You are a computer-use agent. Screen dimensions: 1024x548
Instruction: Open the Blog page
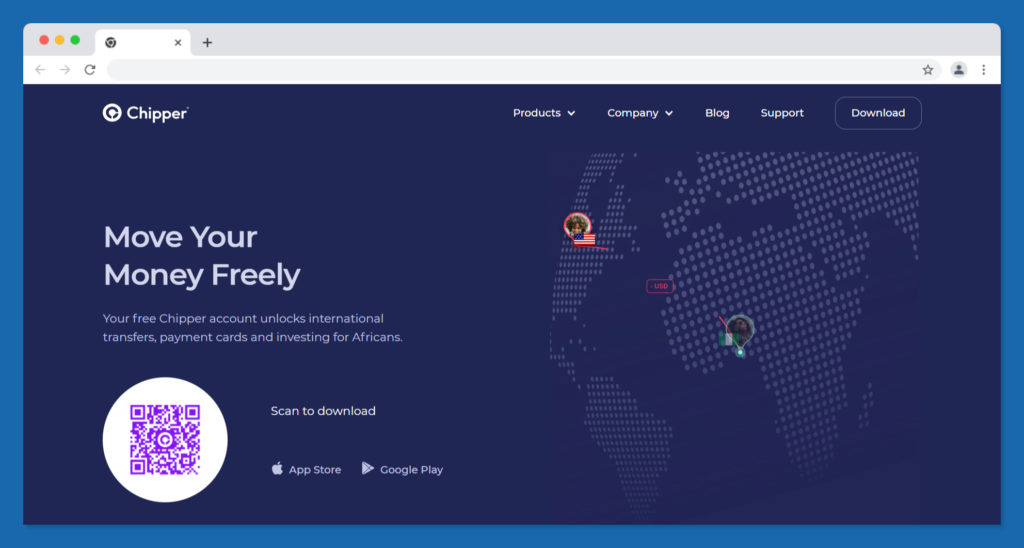[717, 113]
